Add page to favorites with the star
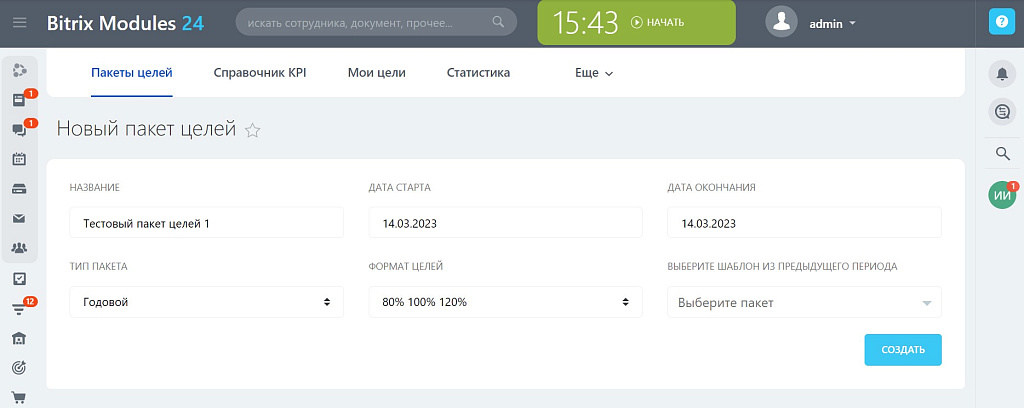The height and width of the screenshot is (408, 1024). (x=253, y=130)
